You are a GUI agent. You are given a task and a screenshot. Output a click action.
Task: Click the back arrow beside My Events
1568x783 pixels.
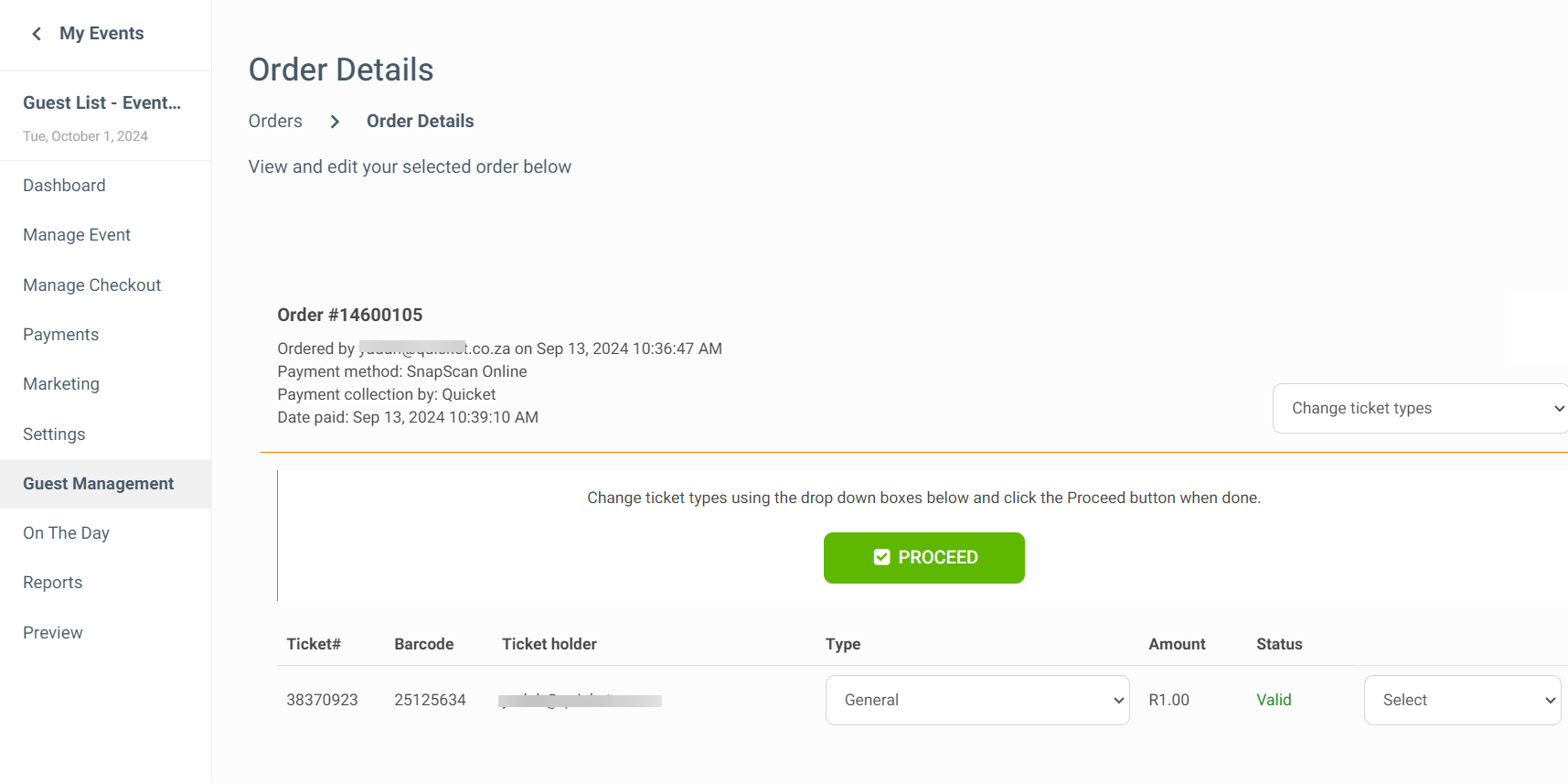[37, 34]
